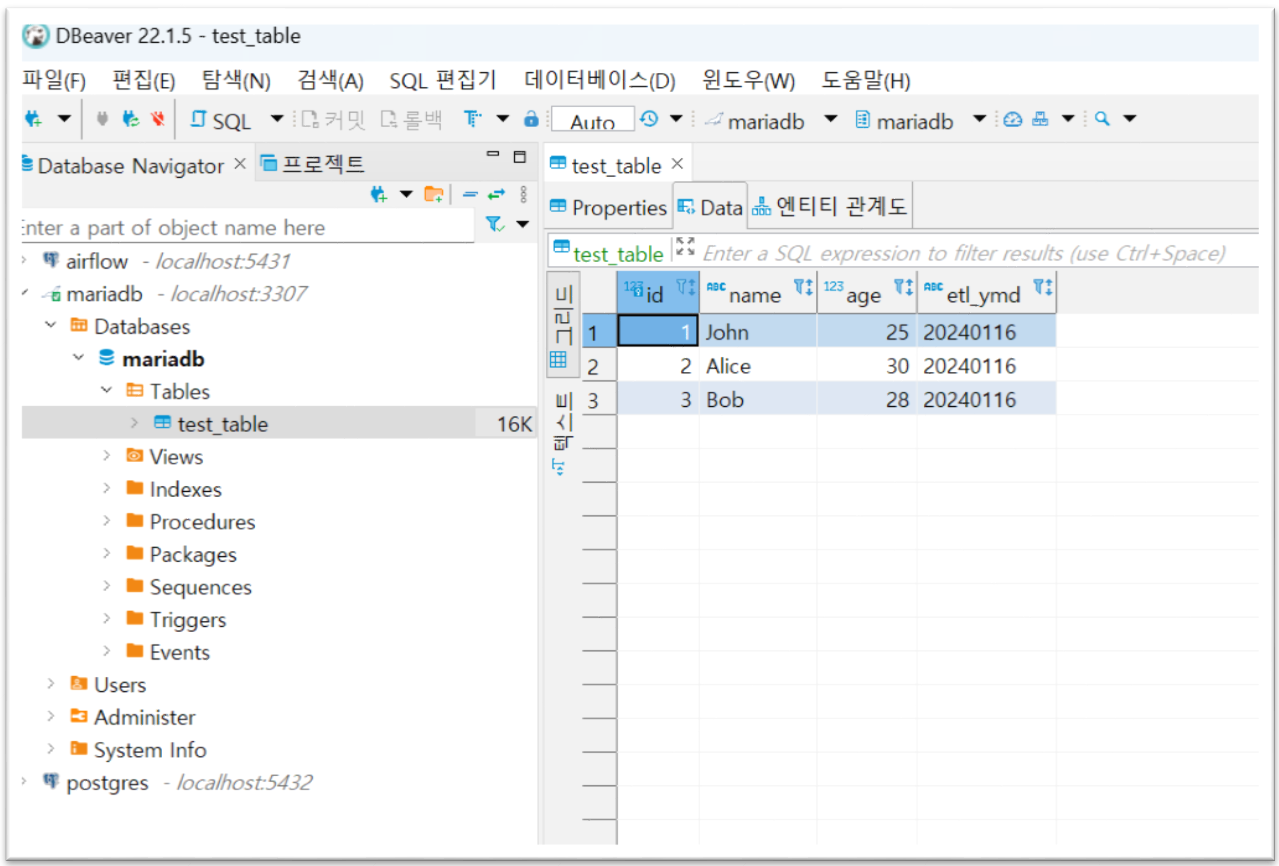Close the Database Navigator tab

240,163
